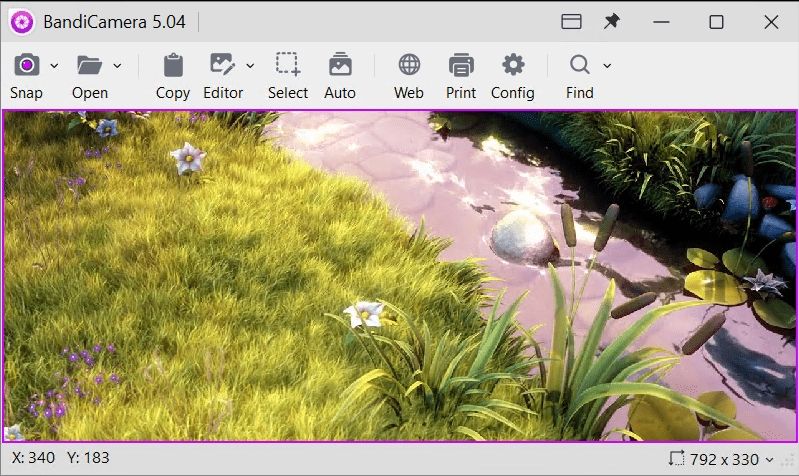Launch the image Editor icon
Screen dimensions: 799x476
tap(222, 66)
